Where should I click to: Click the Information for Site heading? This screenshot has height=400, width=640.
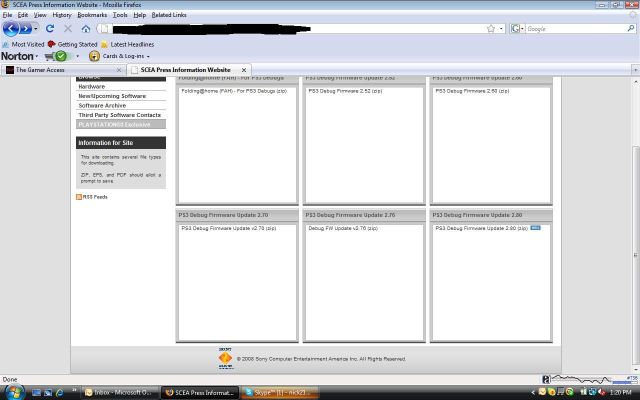pyautogui.click(x=121, y=142)
